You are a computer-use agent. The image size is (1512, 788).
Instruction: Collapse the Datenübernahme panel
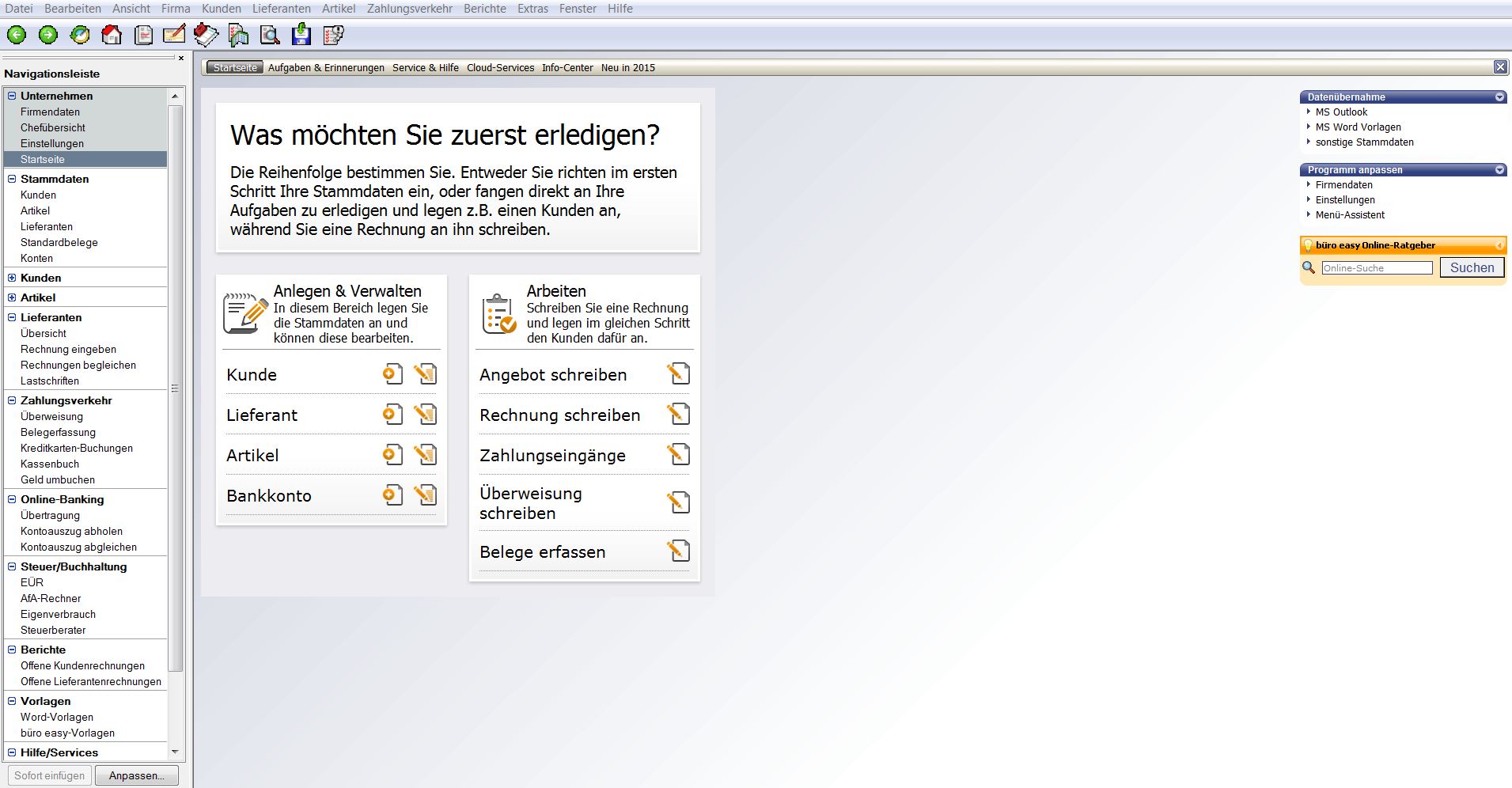(1499, 97)
